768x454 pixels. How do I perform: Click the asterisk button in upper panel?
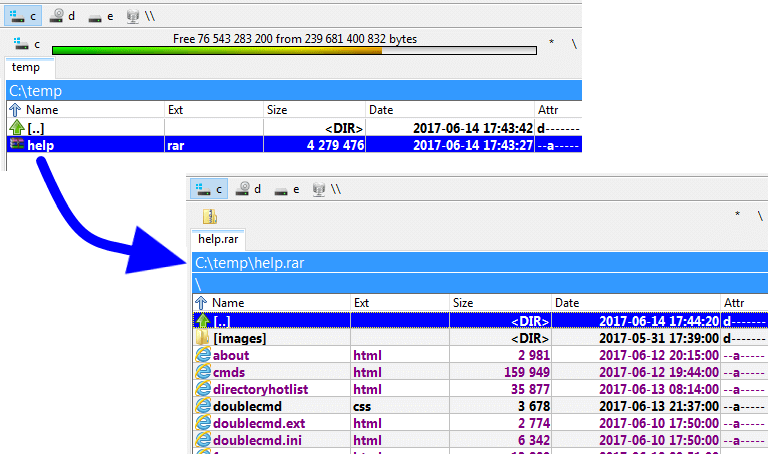coord(550,44)
